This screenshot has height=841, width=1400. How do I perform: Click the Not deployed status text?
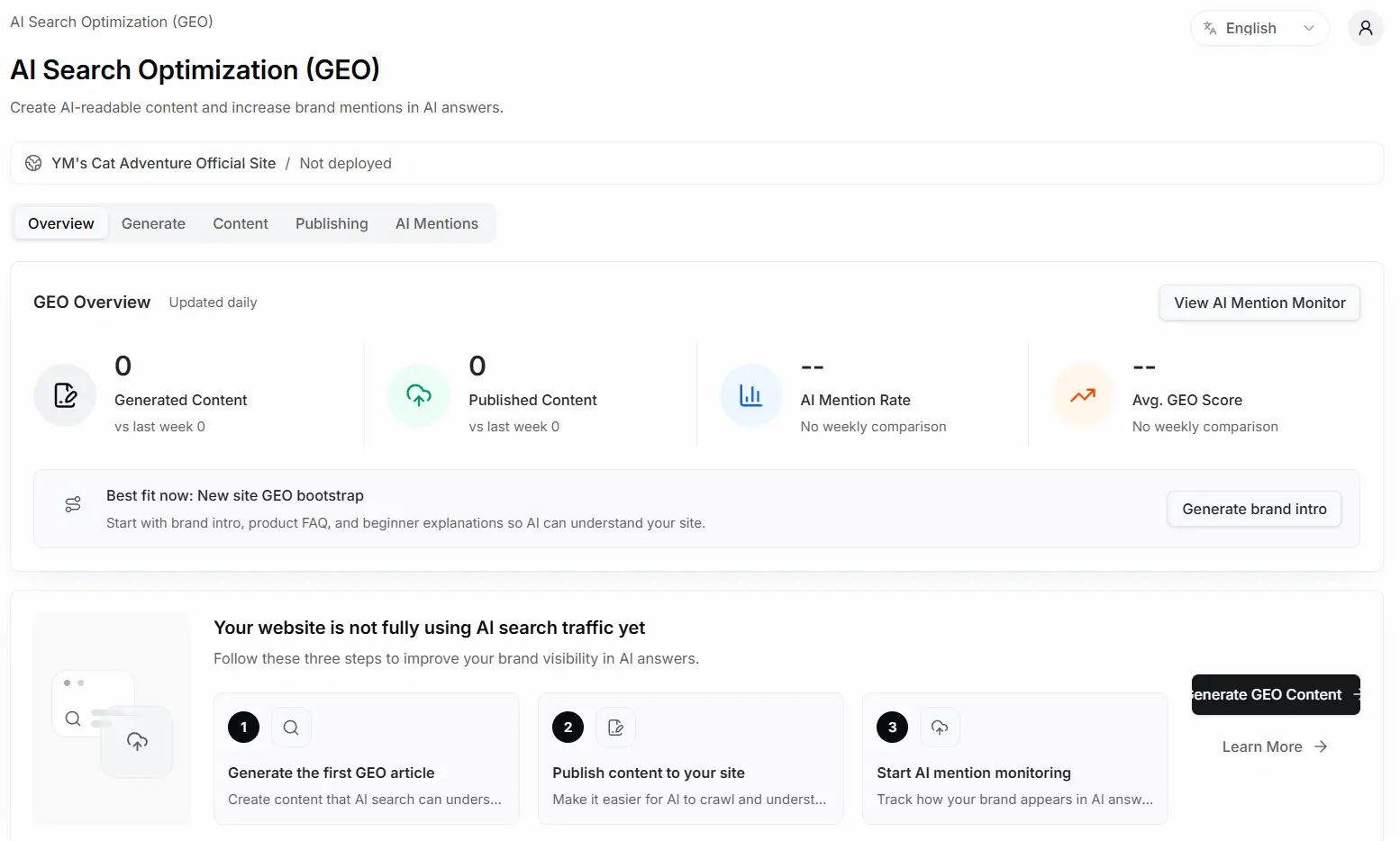(x=345, y=163)
